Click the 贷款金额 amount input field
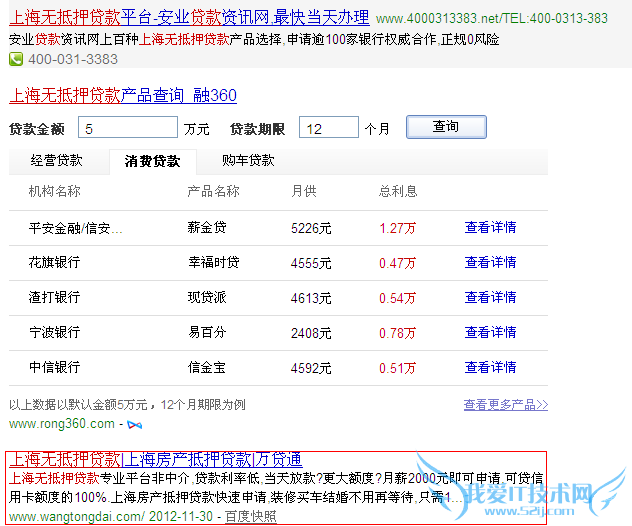The height and width of the screenshot is (526, 632). pyautogui.click(x=129, y=128)
